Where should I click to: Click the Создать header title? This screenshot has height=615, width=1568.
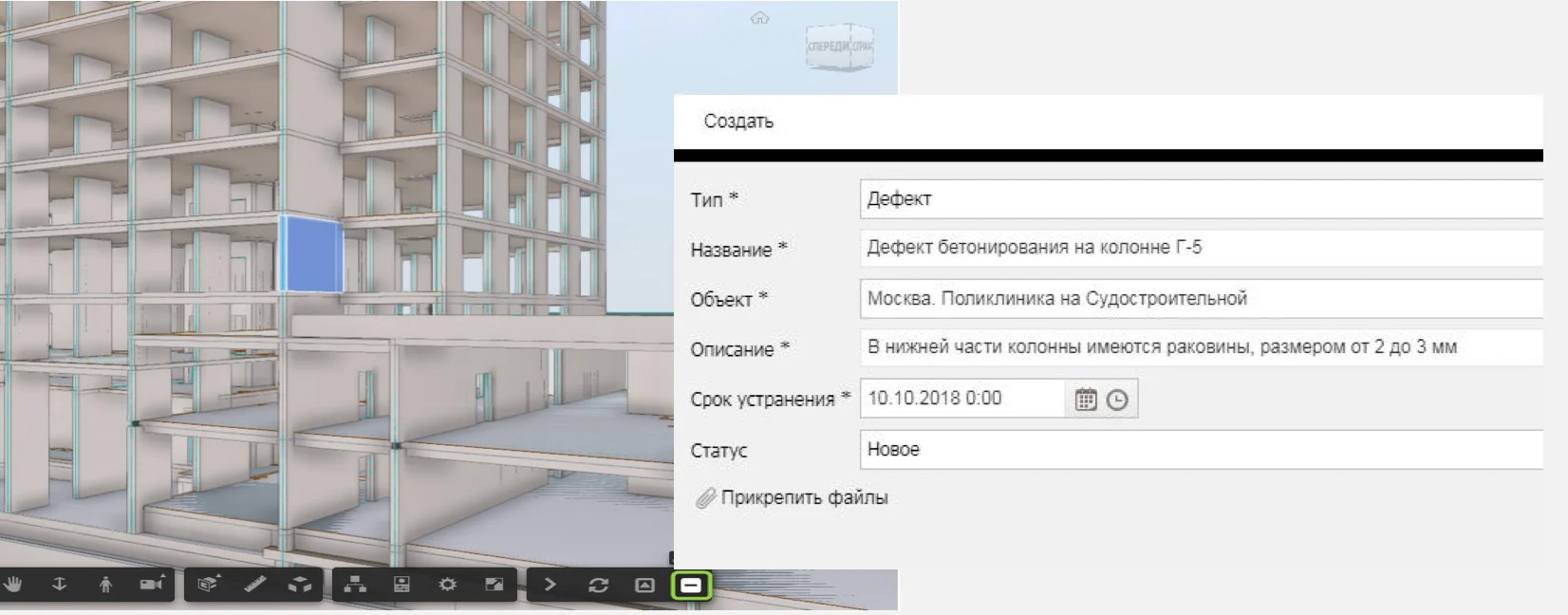pos(738,121)
